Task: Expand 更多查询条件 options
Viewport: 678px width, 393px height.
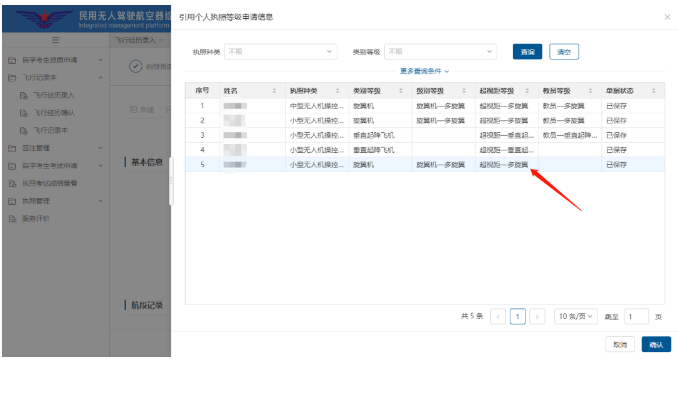Action: click(x=425, y=71)
